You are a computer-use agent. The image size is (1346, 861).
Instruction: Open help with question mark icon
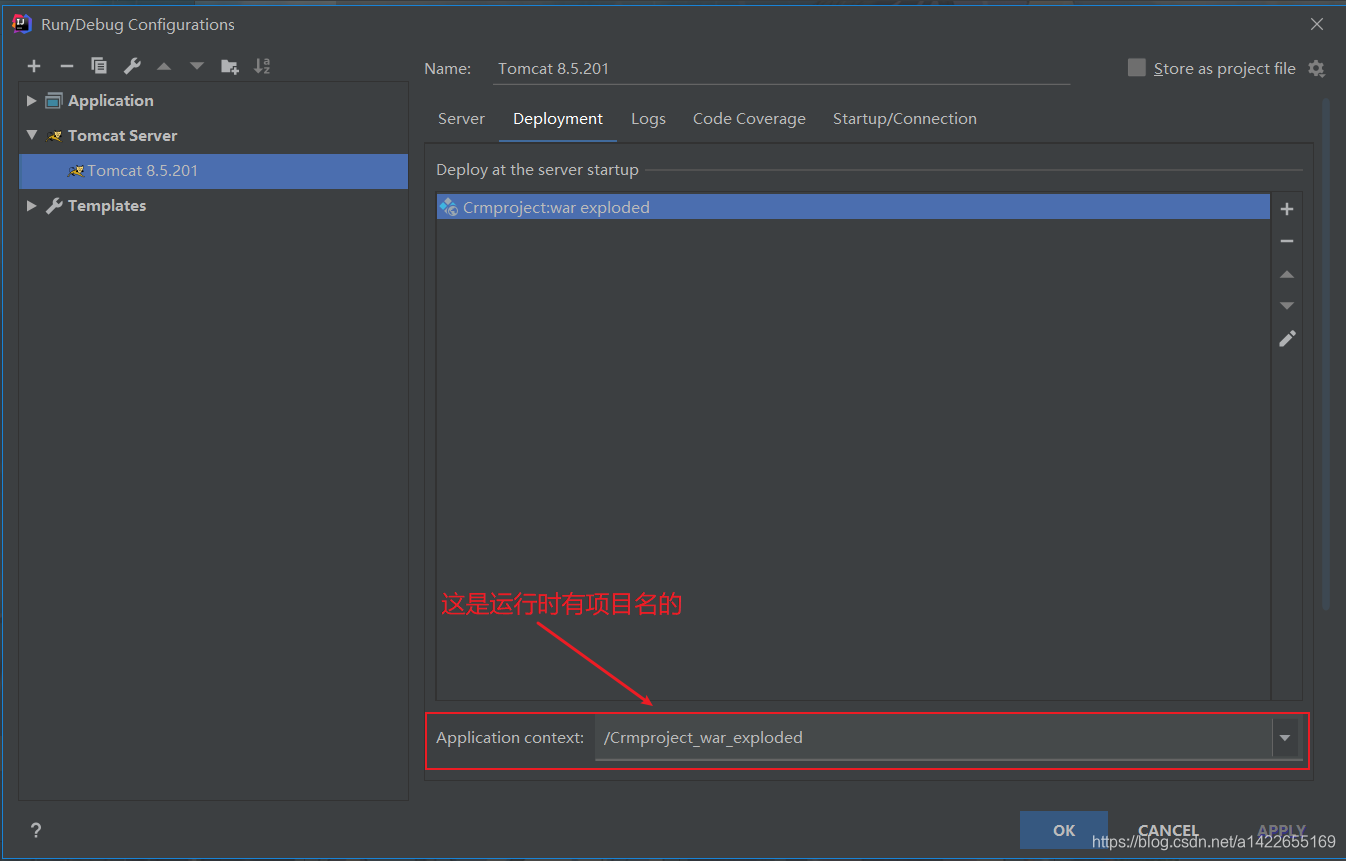[x=36, y=830]
